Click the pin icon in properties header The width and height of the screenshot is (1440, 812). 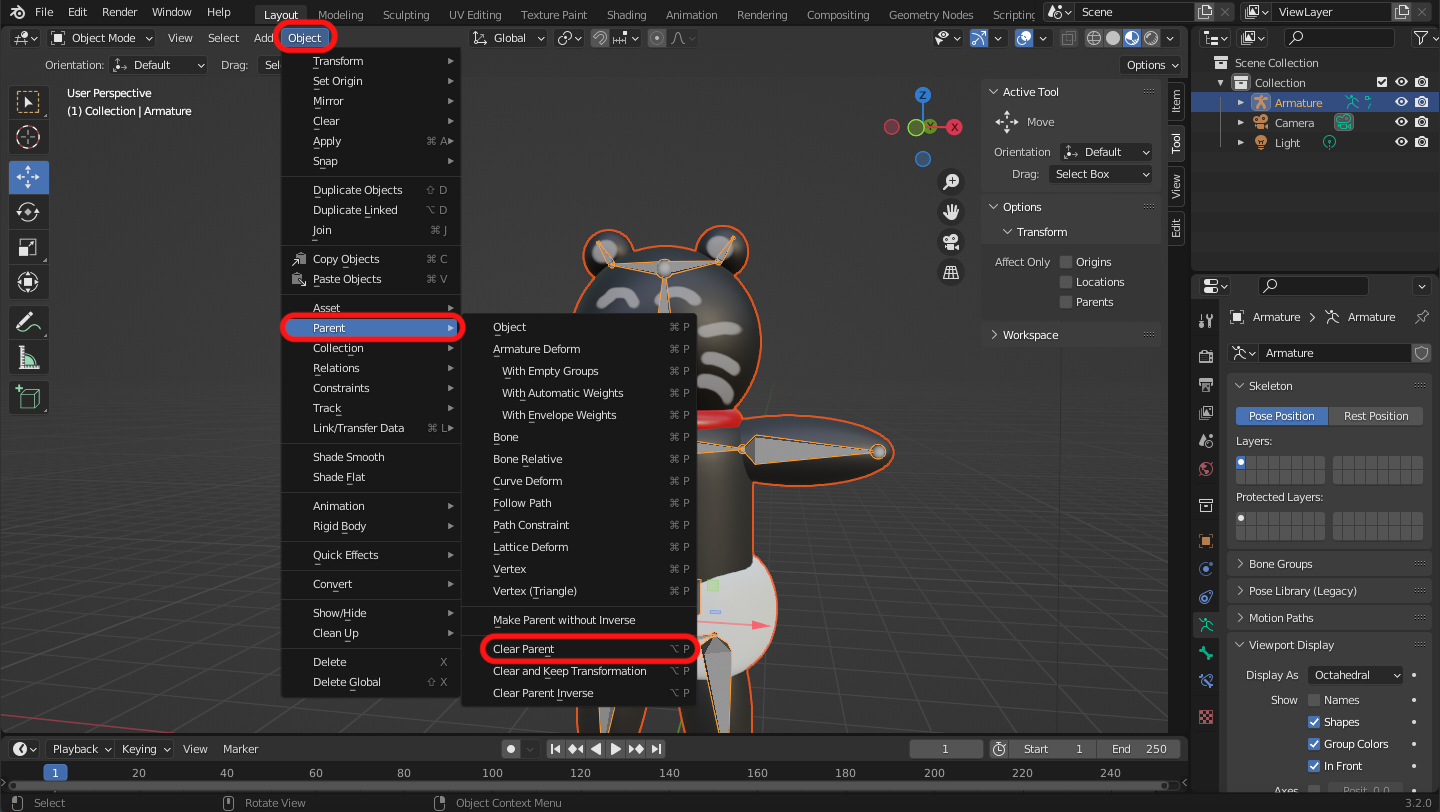point(1421,317)
